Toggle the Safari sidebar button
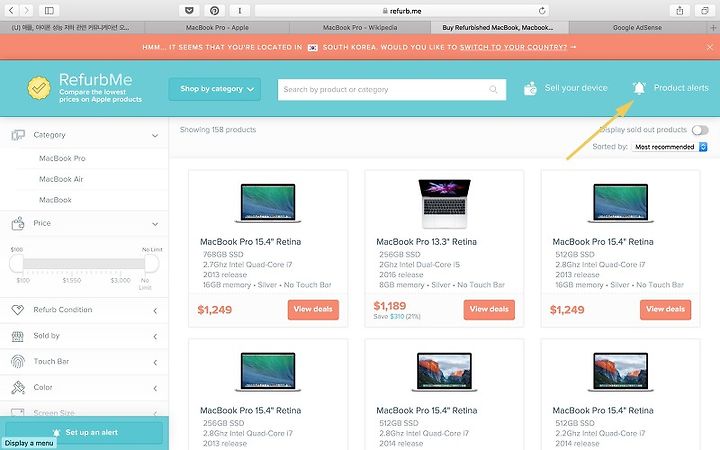This screenshot has height=450, width=720. 49,11
